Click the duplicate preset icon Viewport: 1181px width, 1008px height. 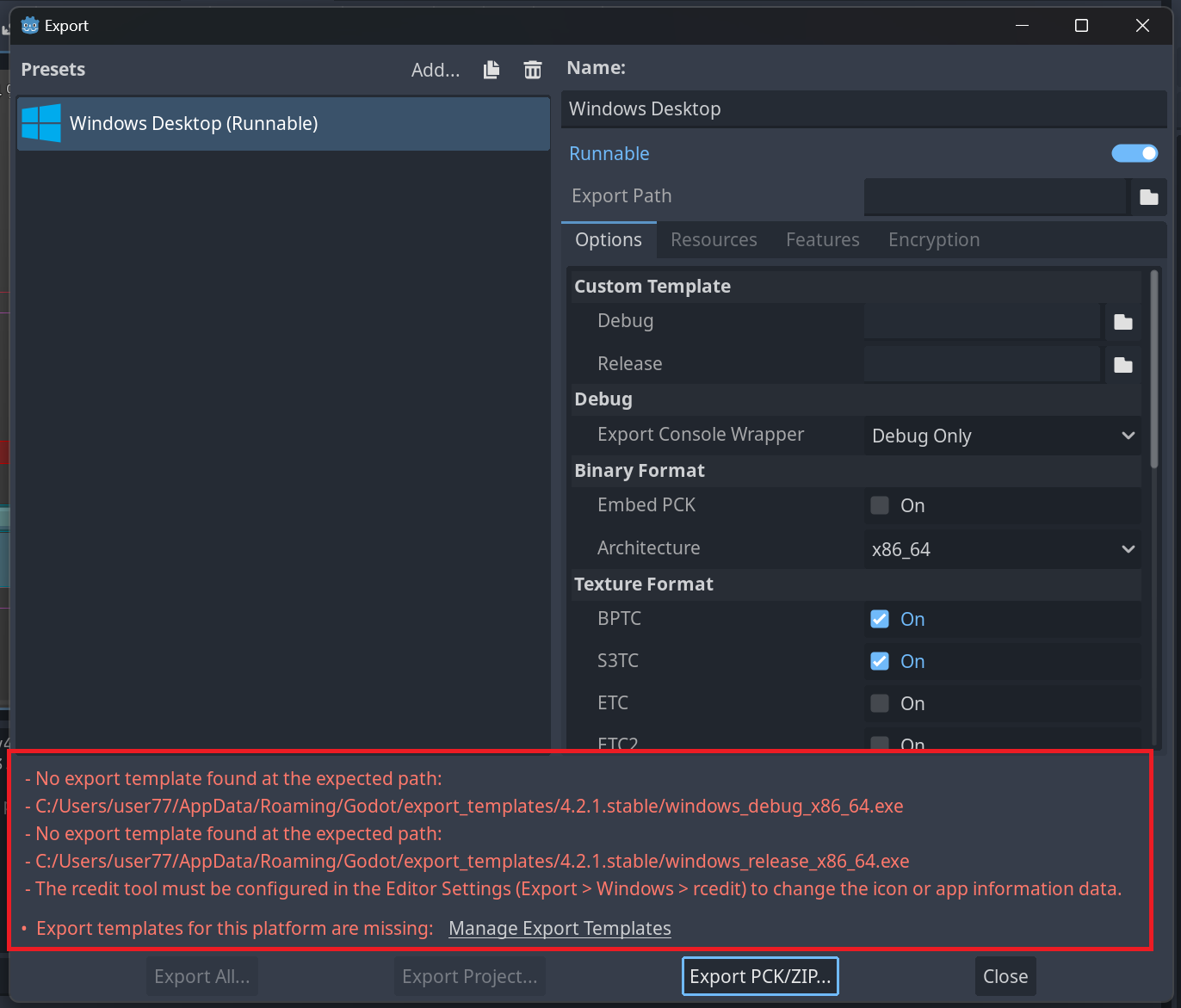[492, 70]
